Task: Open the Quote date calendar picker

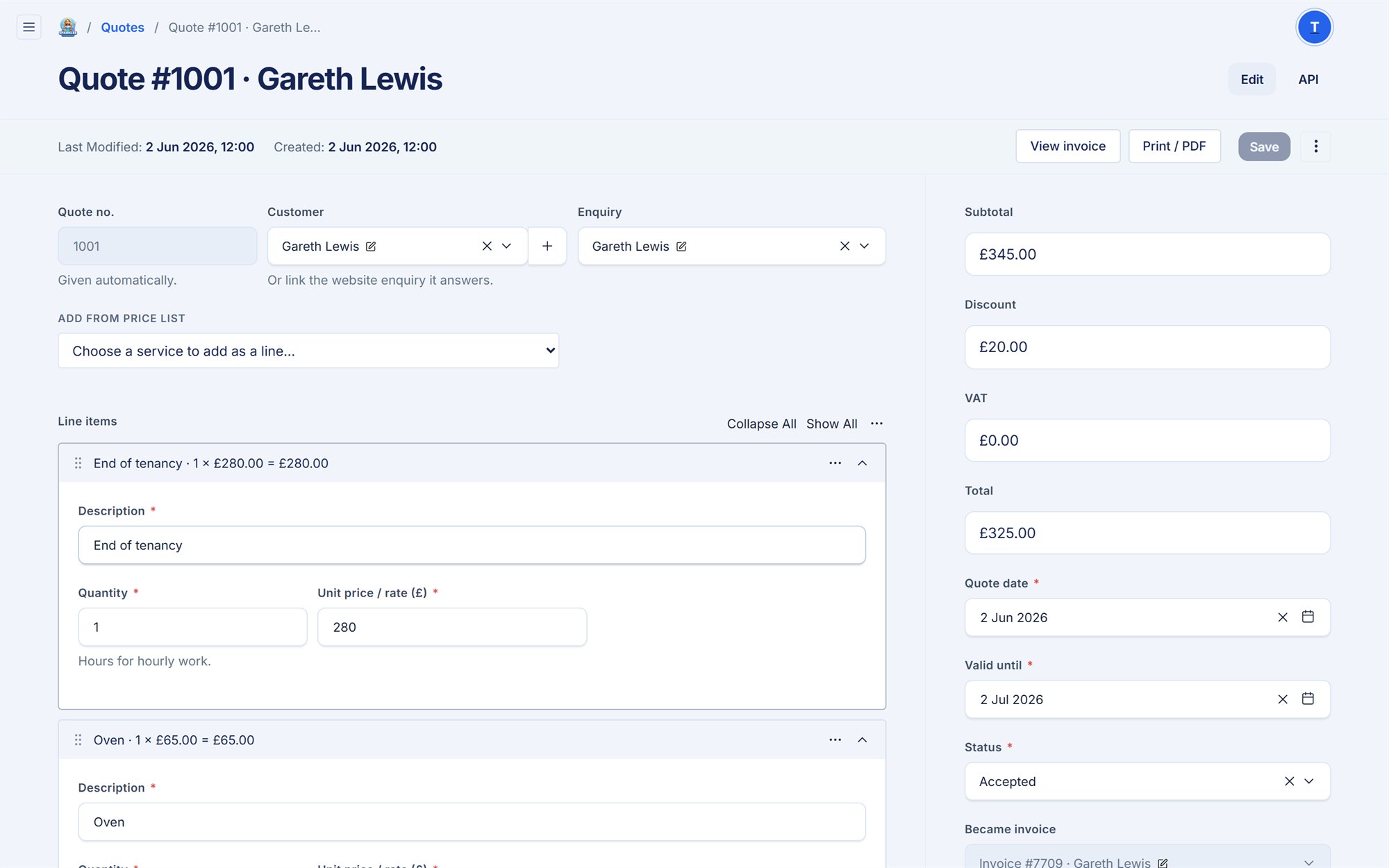Action: [1308, 617]
